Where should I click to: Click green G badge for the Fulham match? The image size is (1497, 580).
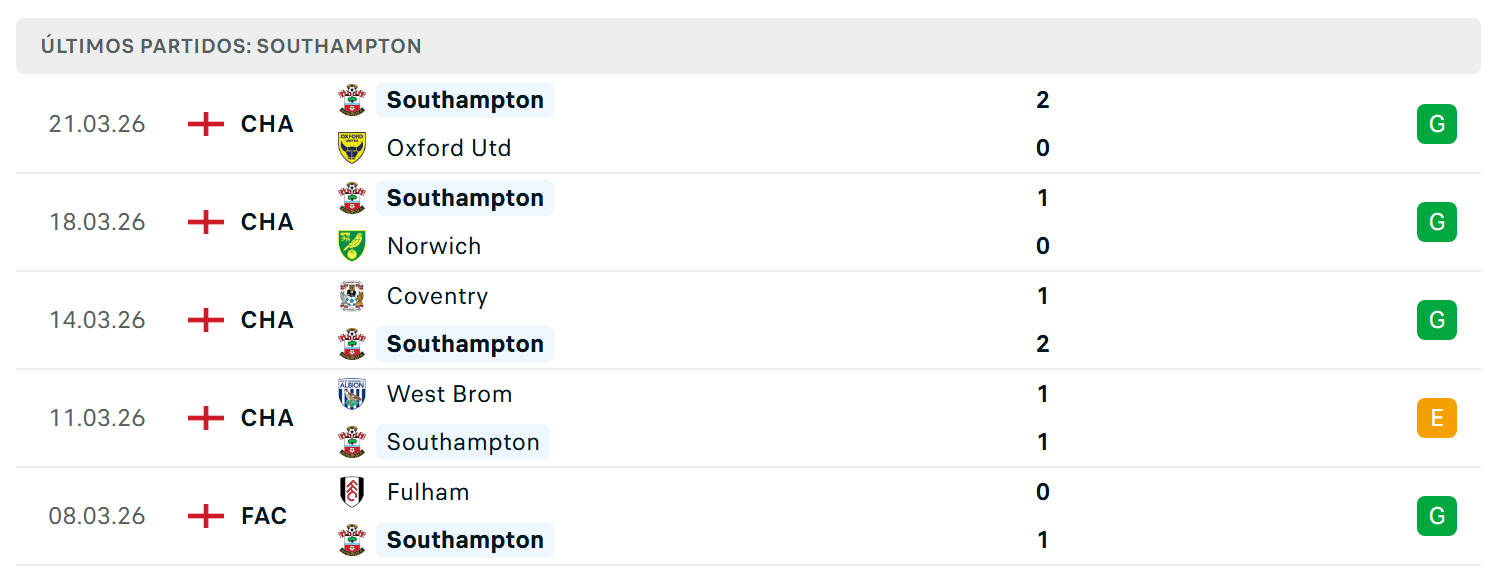coord(1437,516)
